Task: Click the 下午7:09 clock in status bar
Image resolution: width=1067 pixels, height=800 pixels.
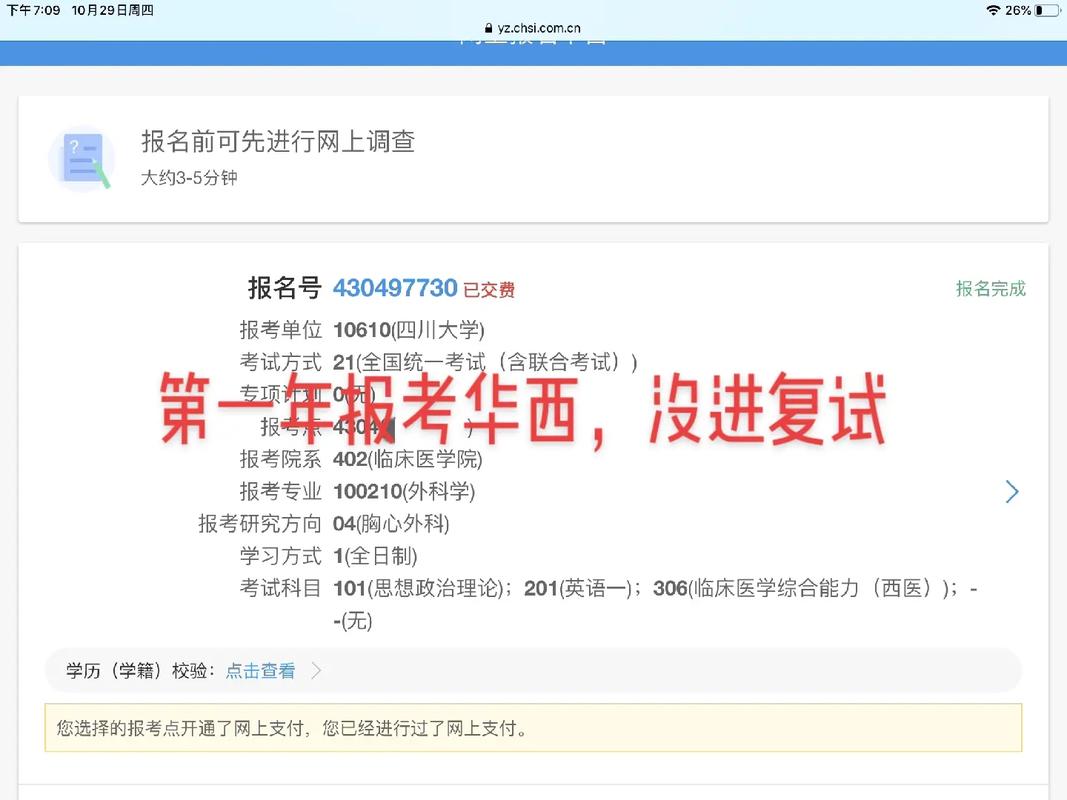Action: [x=33, y=10]
